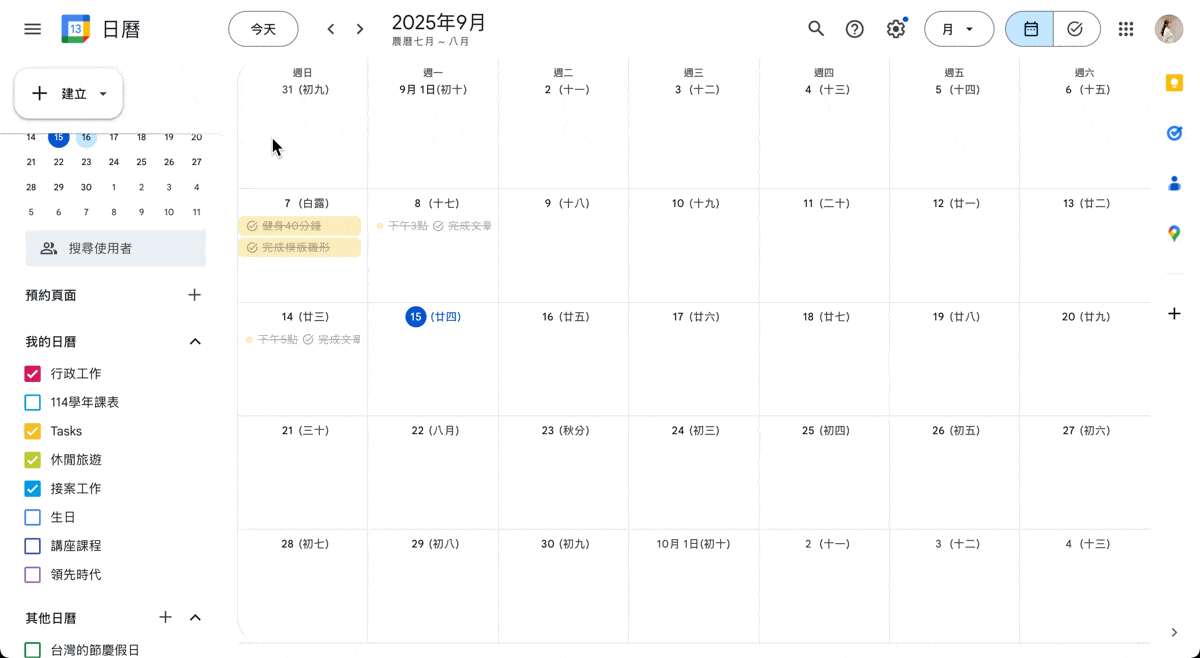Open Contacts side panel icon

pyautogui.click(x=1174, y=183)
